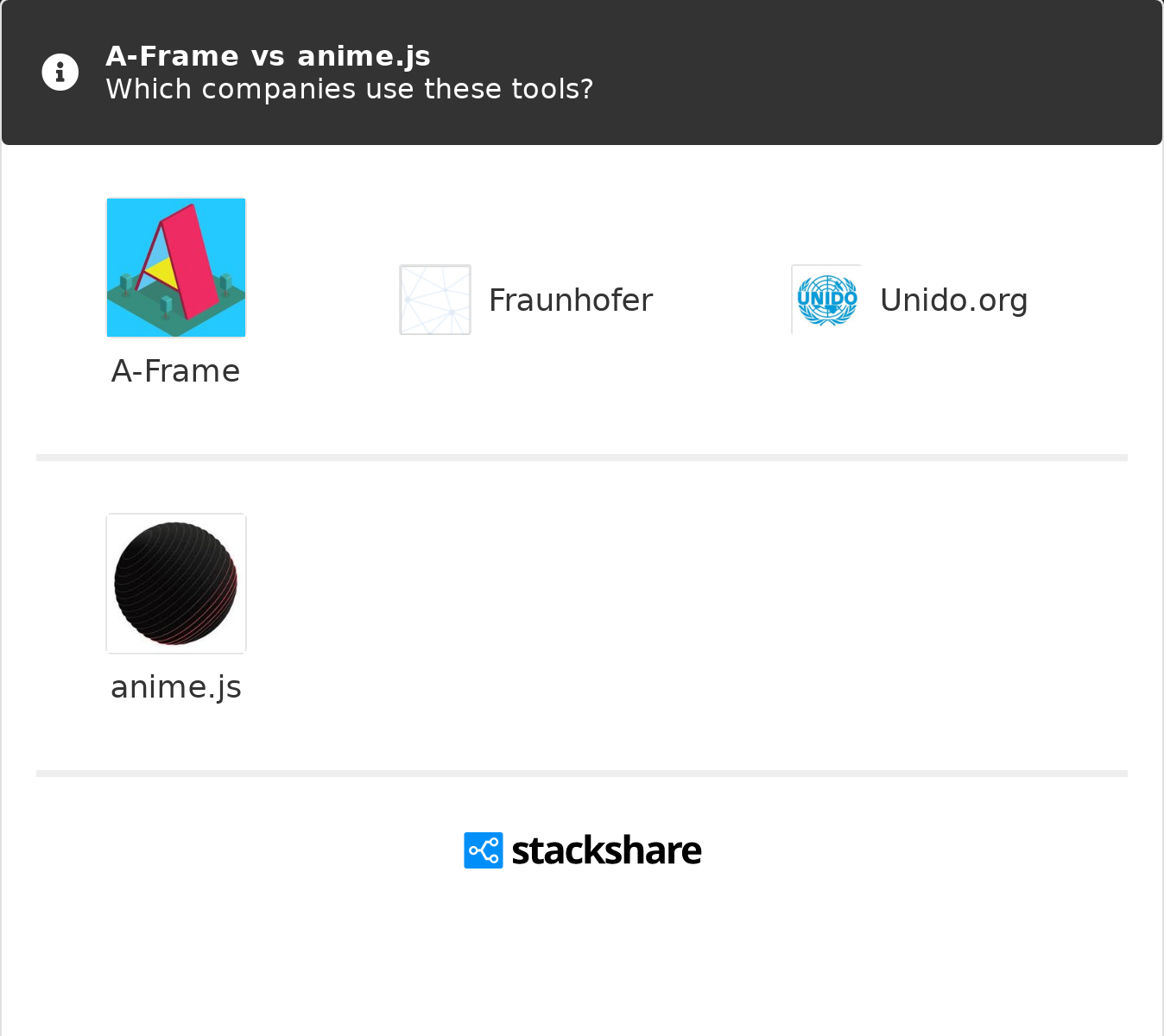Click the A-Frame label under its logo
This screenshot has height=1036, width=1164.
point(176,371)
